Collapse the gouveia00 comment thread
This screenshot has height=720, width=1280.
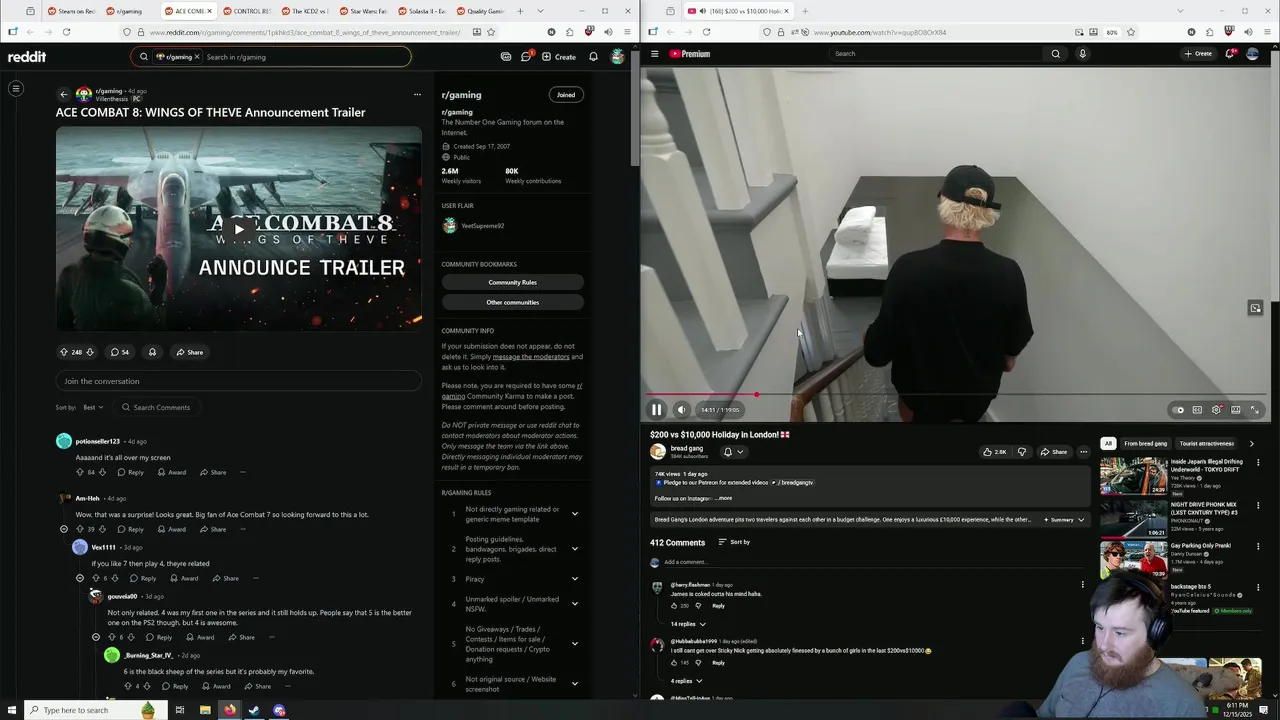[96, 637]
